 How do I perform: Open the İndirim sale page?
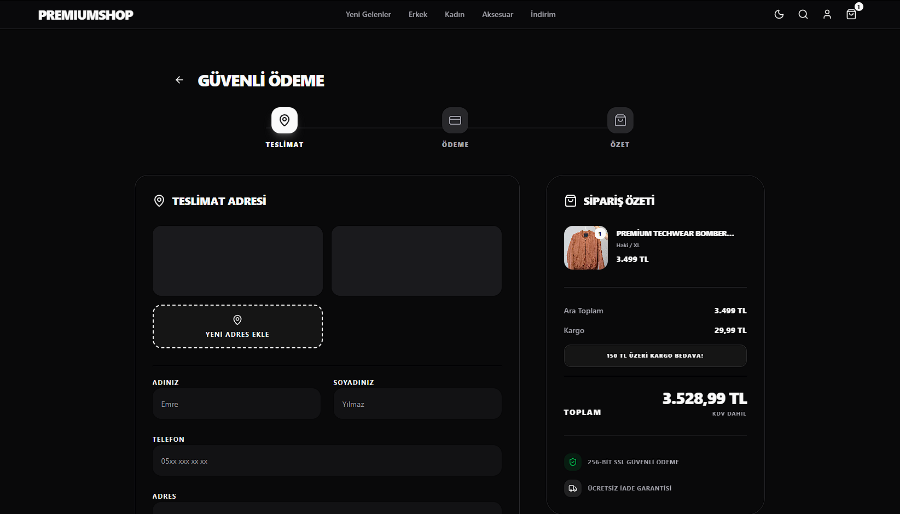tap(543, 15)
